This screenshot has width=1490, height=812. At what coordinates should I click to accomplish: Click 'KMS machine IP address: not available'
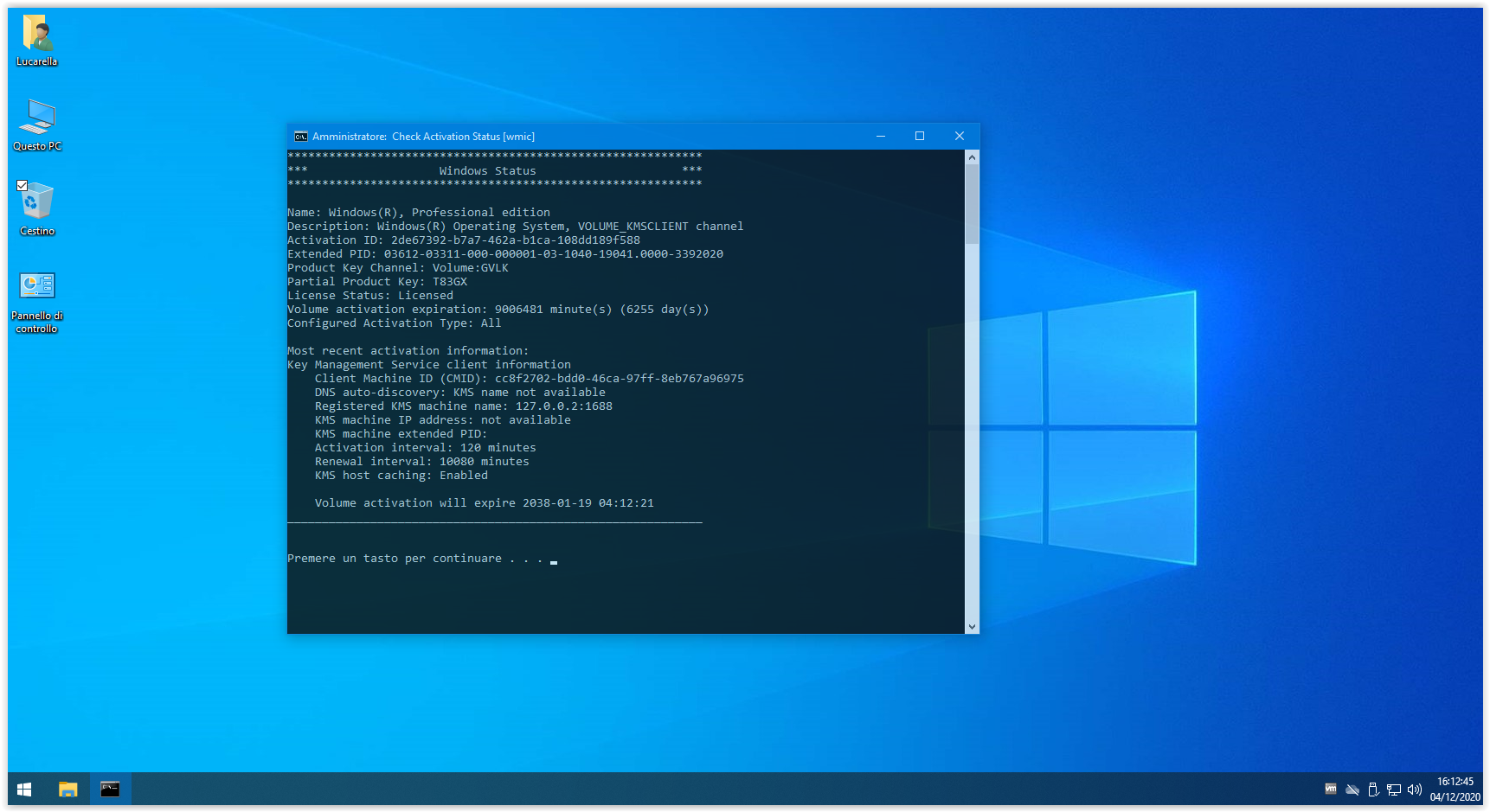pyautogui.click(x=443, y=420)
